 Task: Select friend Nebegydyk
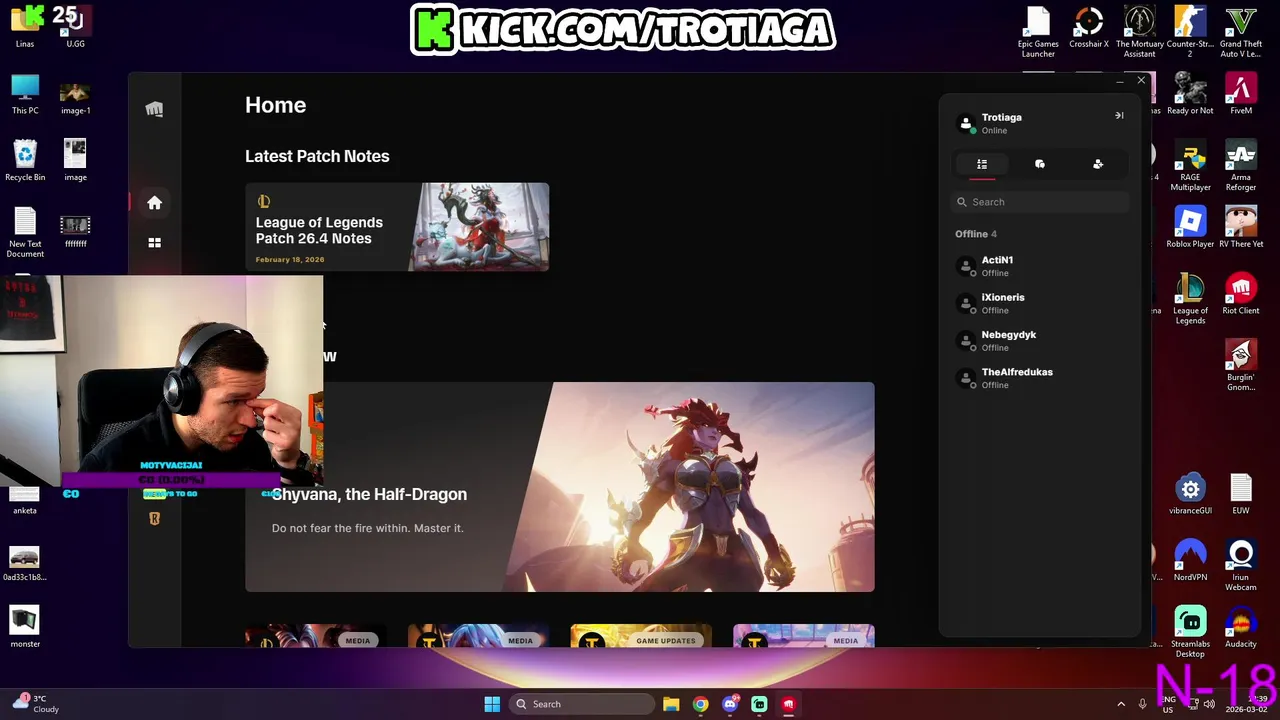click(x=1040, y=341)
